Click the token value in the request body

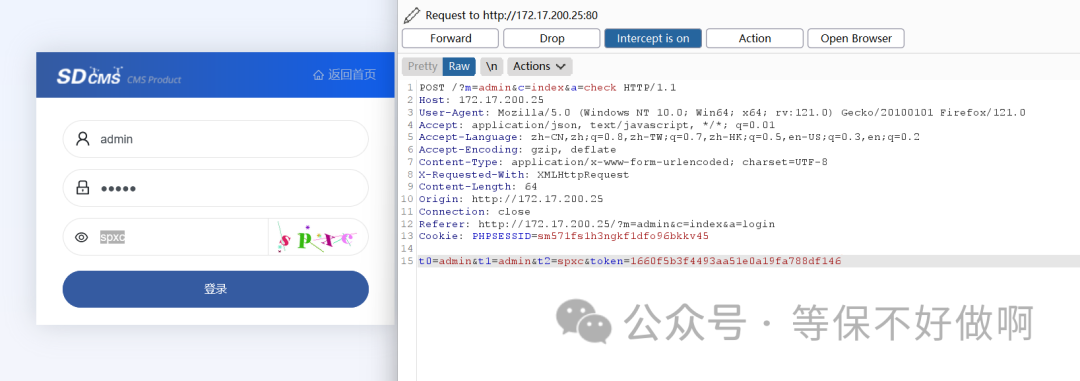(x=735, y=261)
